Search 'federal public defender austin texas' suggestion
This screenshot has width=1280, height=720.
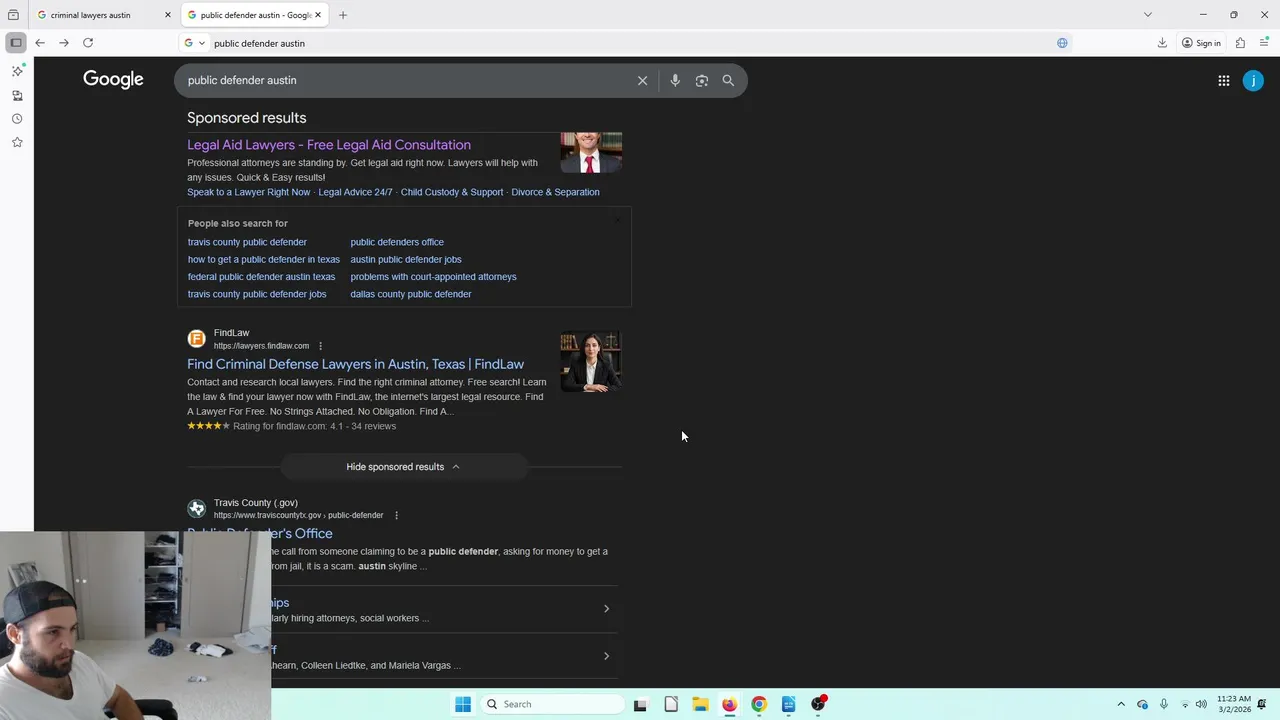click(261, 277)
